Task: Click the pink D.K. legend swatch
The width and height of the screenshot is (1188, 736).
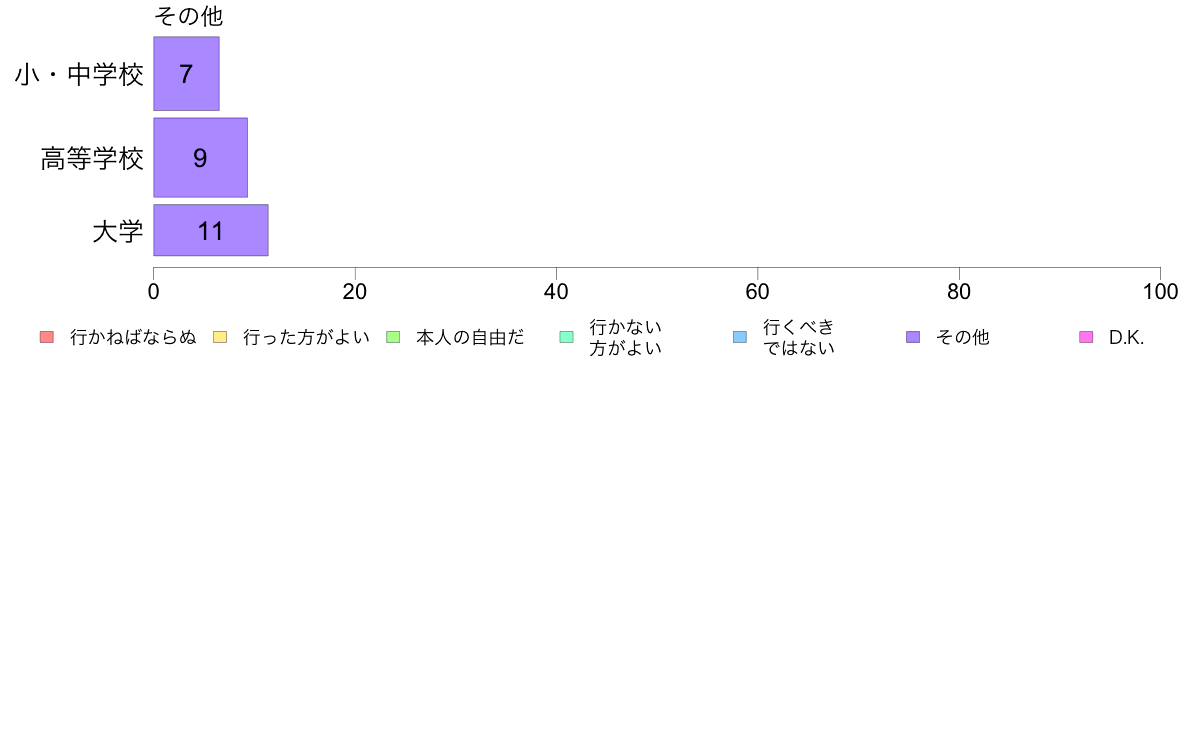Action: coord(1086,337)
